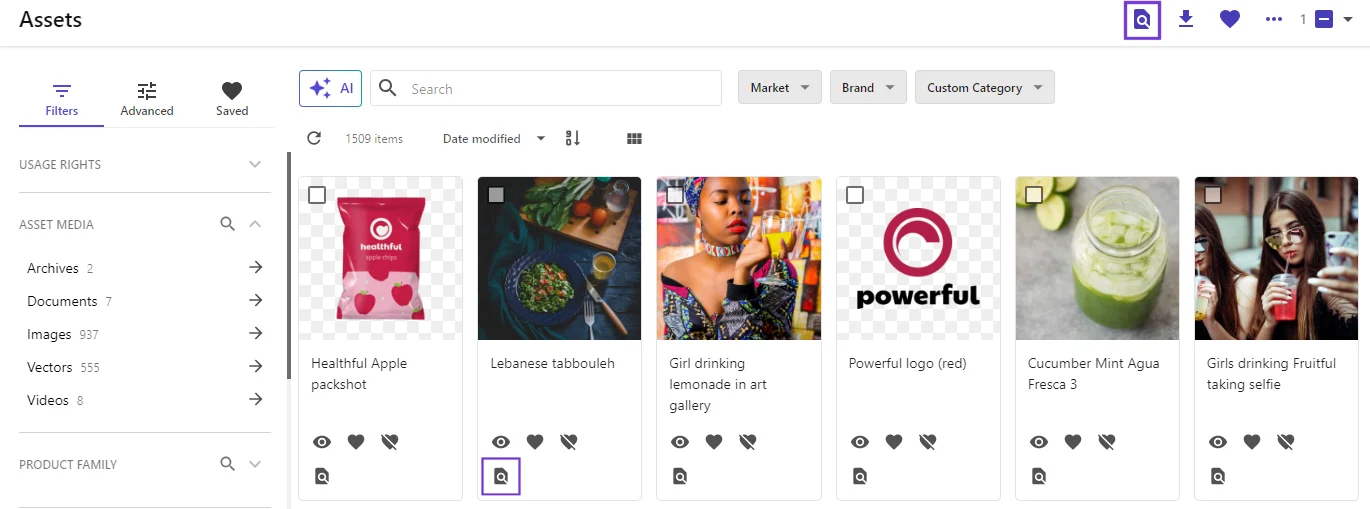Switch to grid view layout
1370x509 pixels.
(634, 138)
